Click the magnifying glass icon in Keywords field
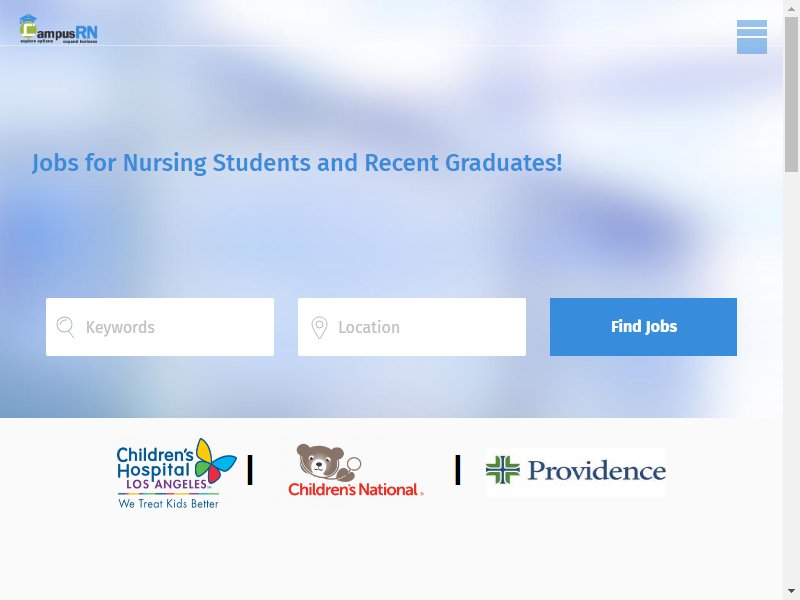This screenshot has width=800, height=600. click(x=65, y=327)
